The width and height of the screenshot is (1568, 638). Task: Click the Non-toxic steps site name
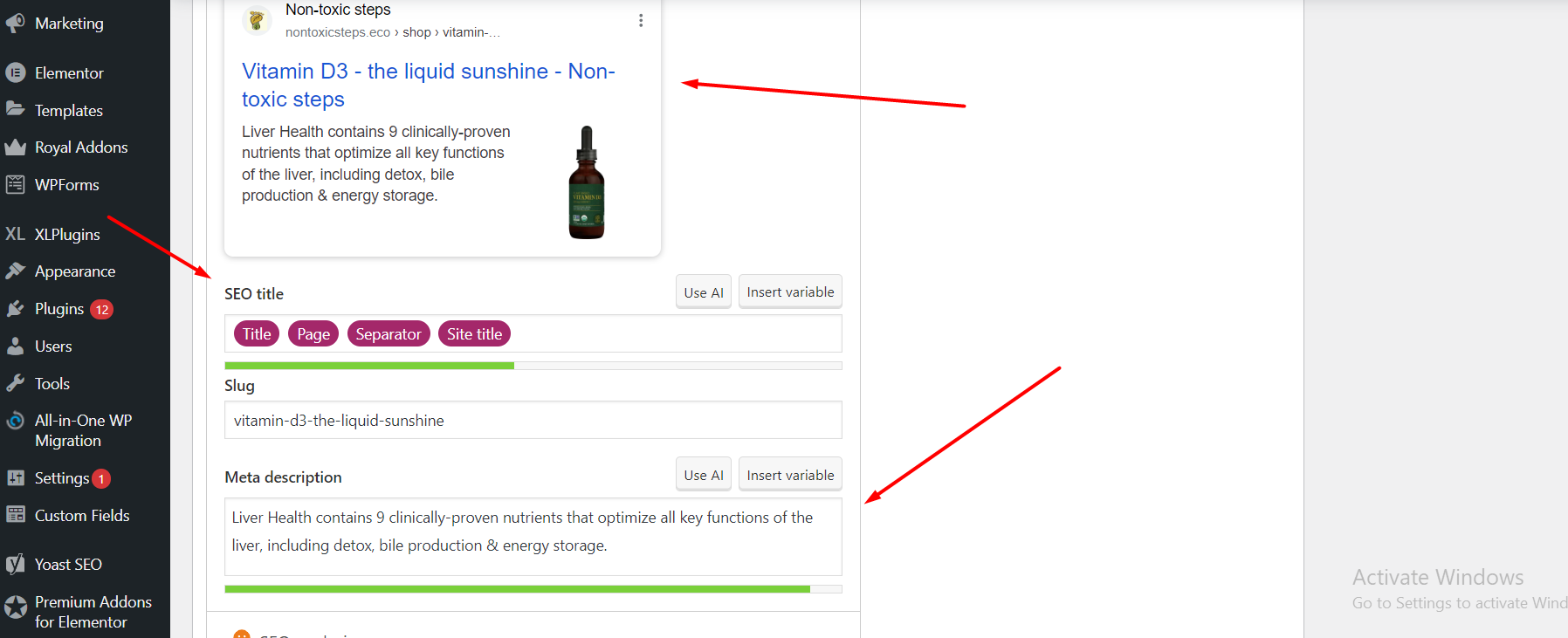coord(338,10)
